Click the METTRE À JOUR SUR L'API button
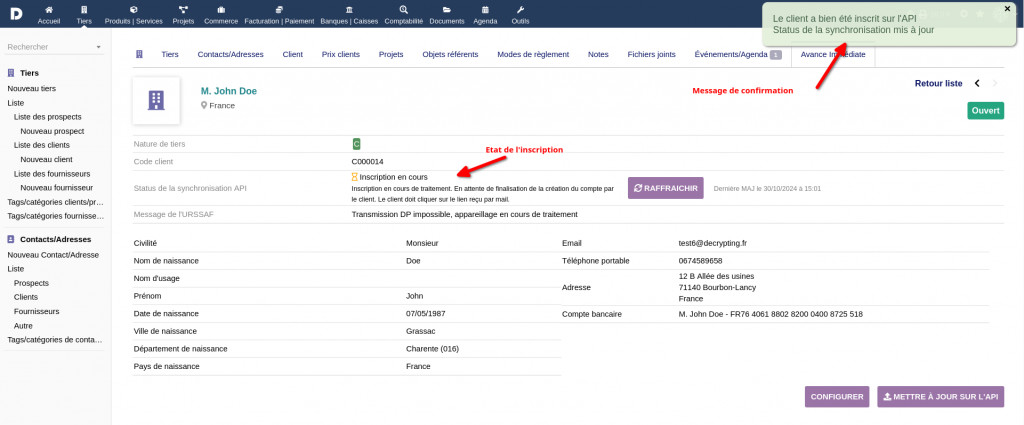Image resolution: width=1024 pixels, height=425 pixels. pyautogui.click(x=940, y=396)
